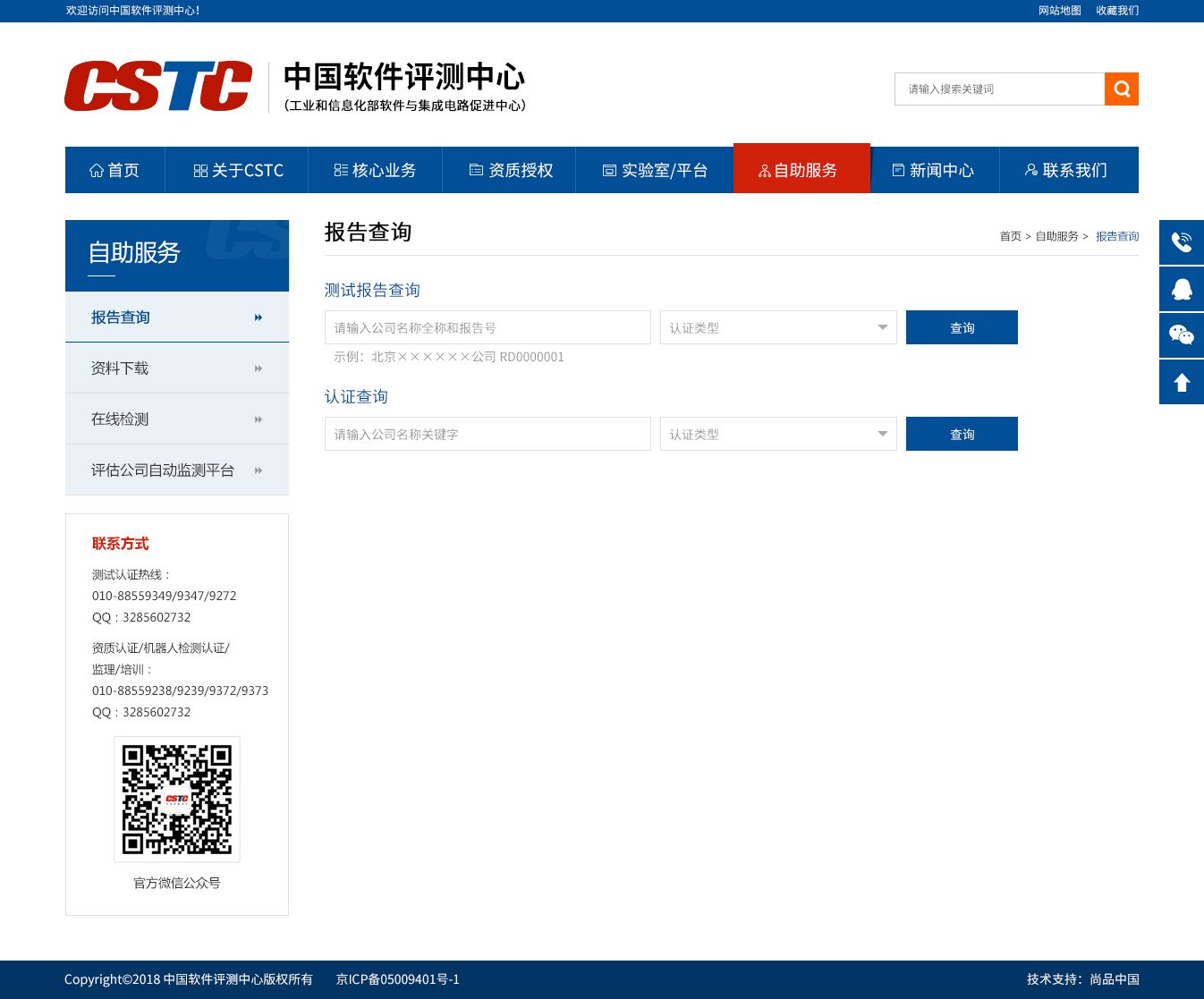Click 查询 button for 测试报告查询
The height and width of the screenshot is (999, 1204).
962,327
